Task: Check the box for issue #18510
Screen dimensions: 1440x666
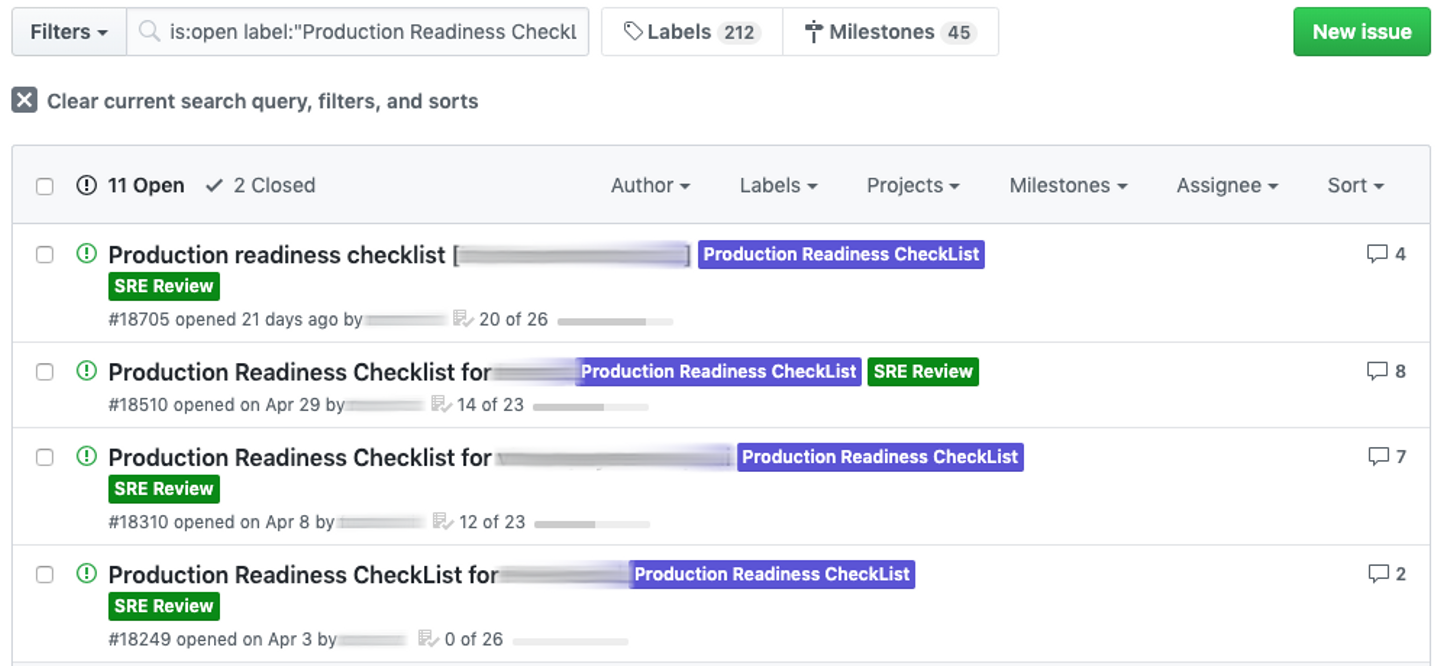Action: click(x=45, y=372)
